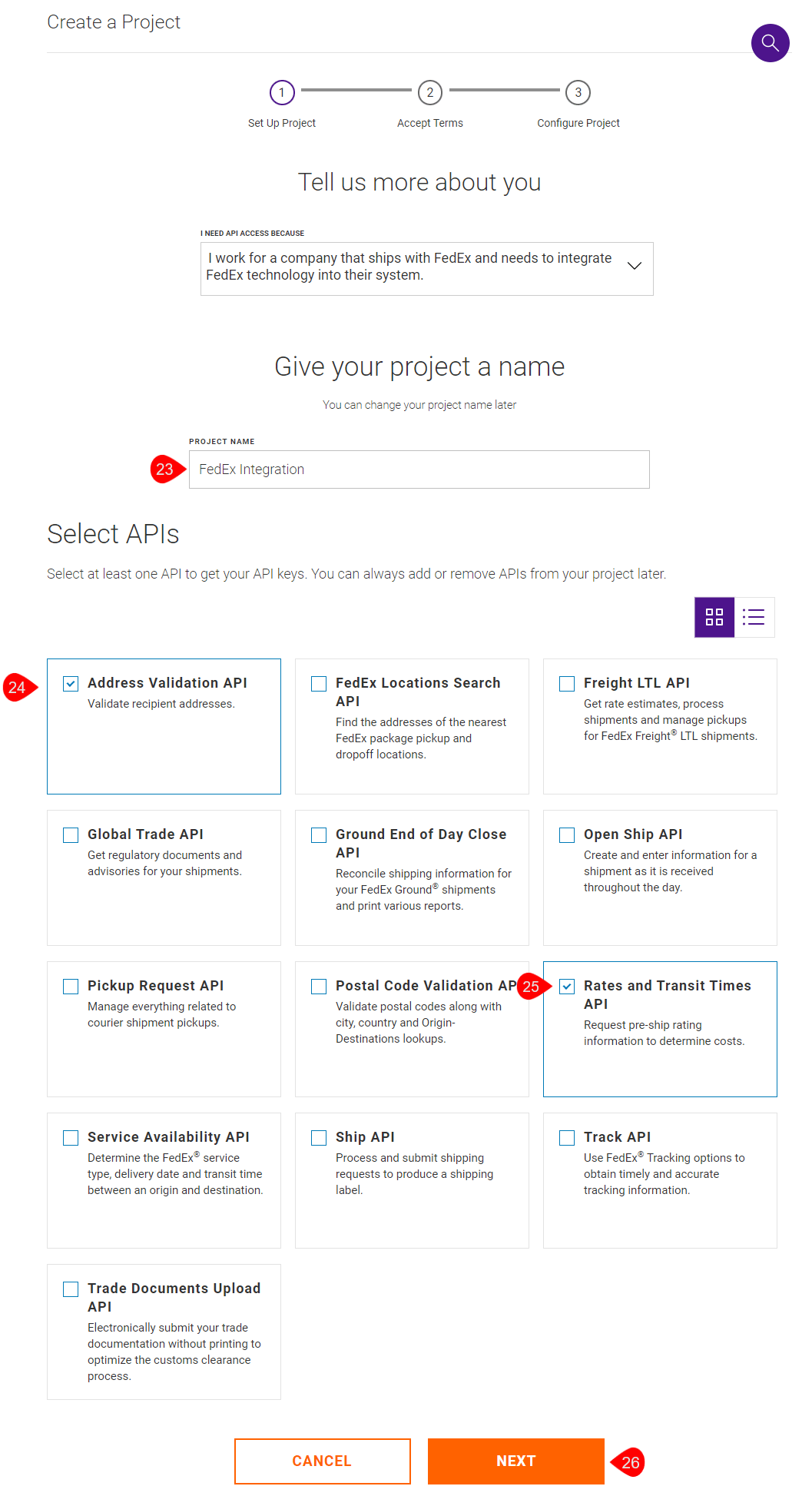Uncheck Address Validation API checkbox
This screenshot has height=1506, width=812.
point(71,684)
